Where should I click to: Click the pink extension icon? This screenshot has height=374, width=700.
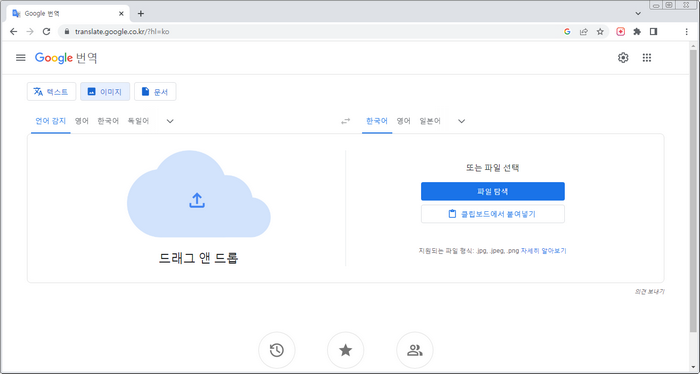[621, 31]
